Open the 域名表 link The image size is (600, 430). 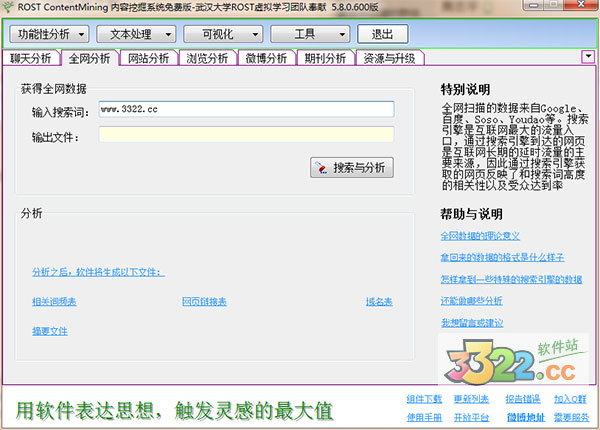379,301
